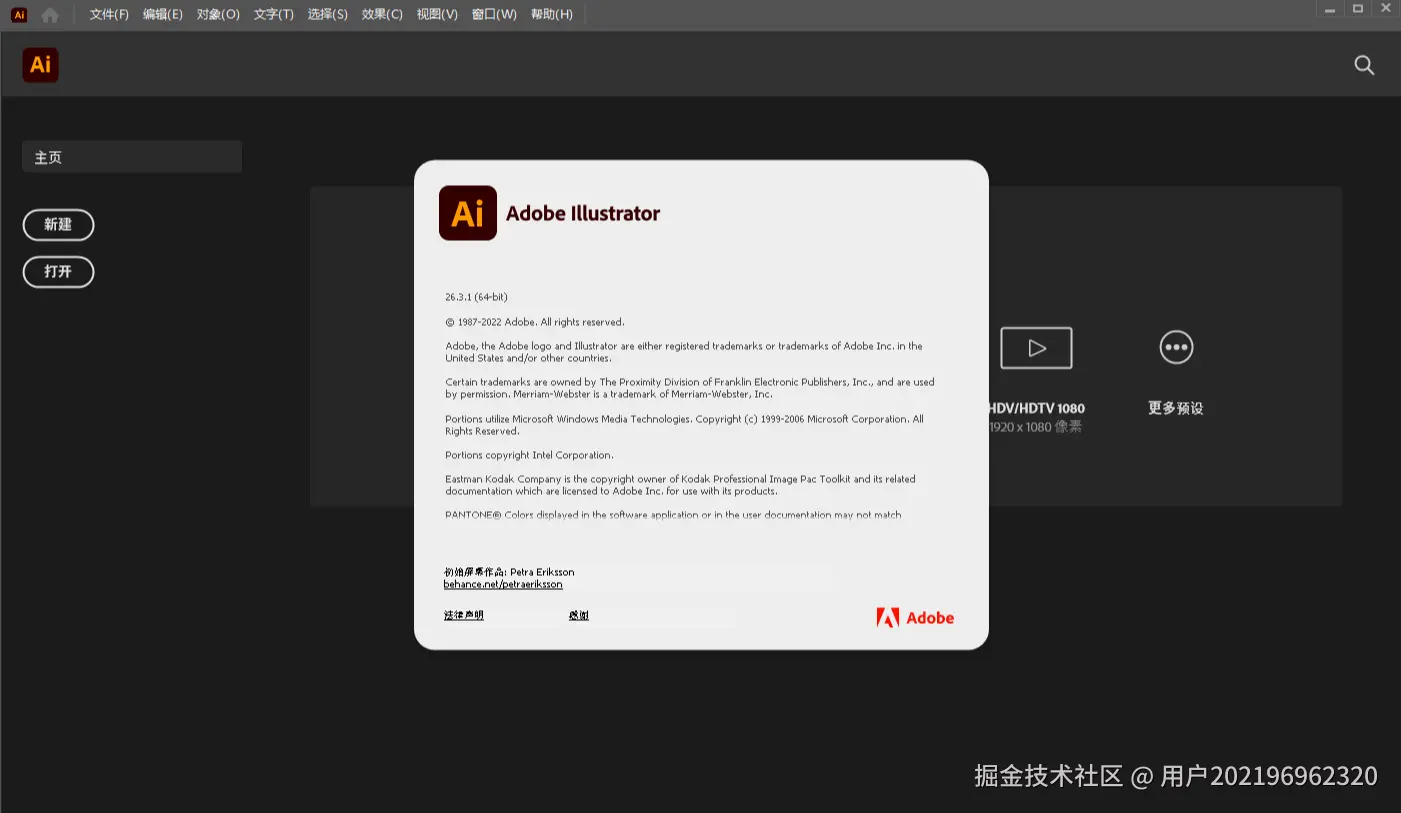The height and width of the screenshot is (813, 1401).
Task: Open the 文件(F) menu
Action: point(109,14)
